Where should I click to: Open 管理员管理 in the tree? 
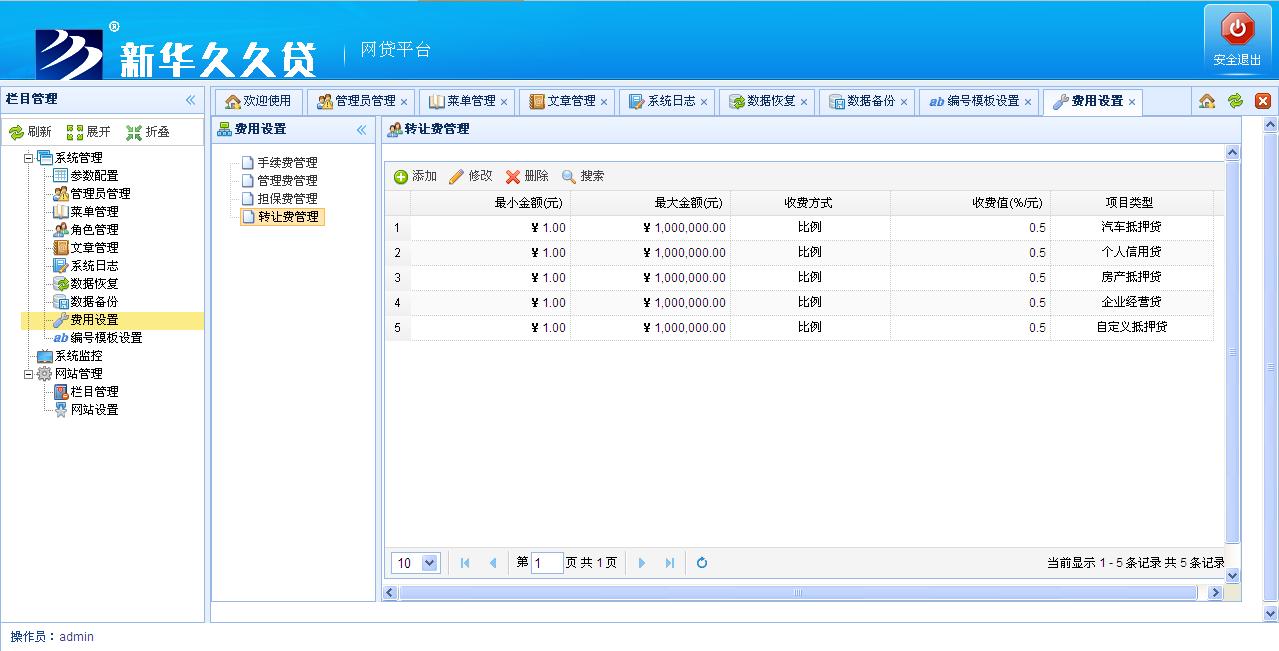click(x=100, y=194)
